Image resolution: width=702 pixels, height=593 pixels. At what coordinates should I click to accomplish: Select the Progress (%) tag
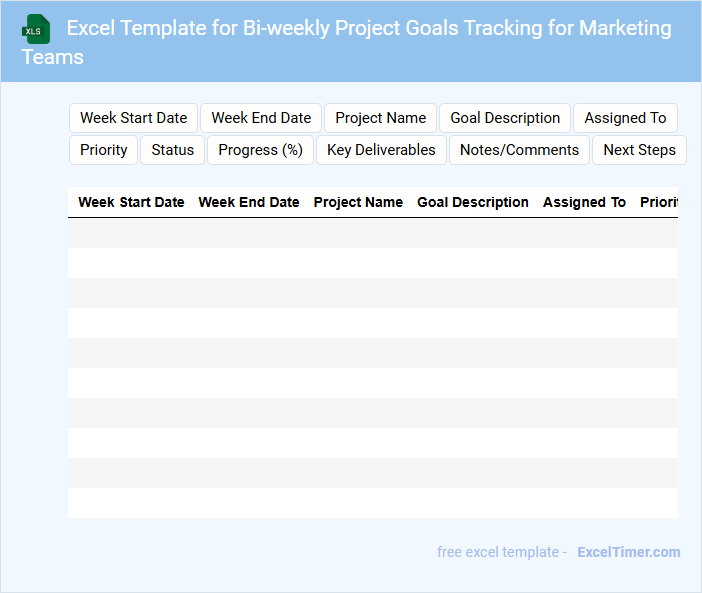tap(260, 150)
